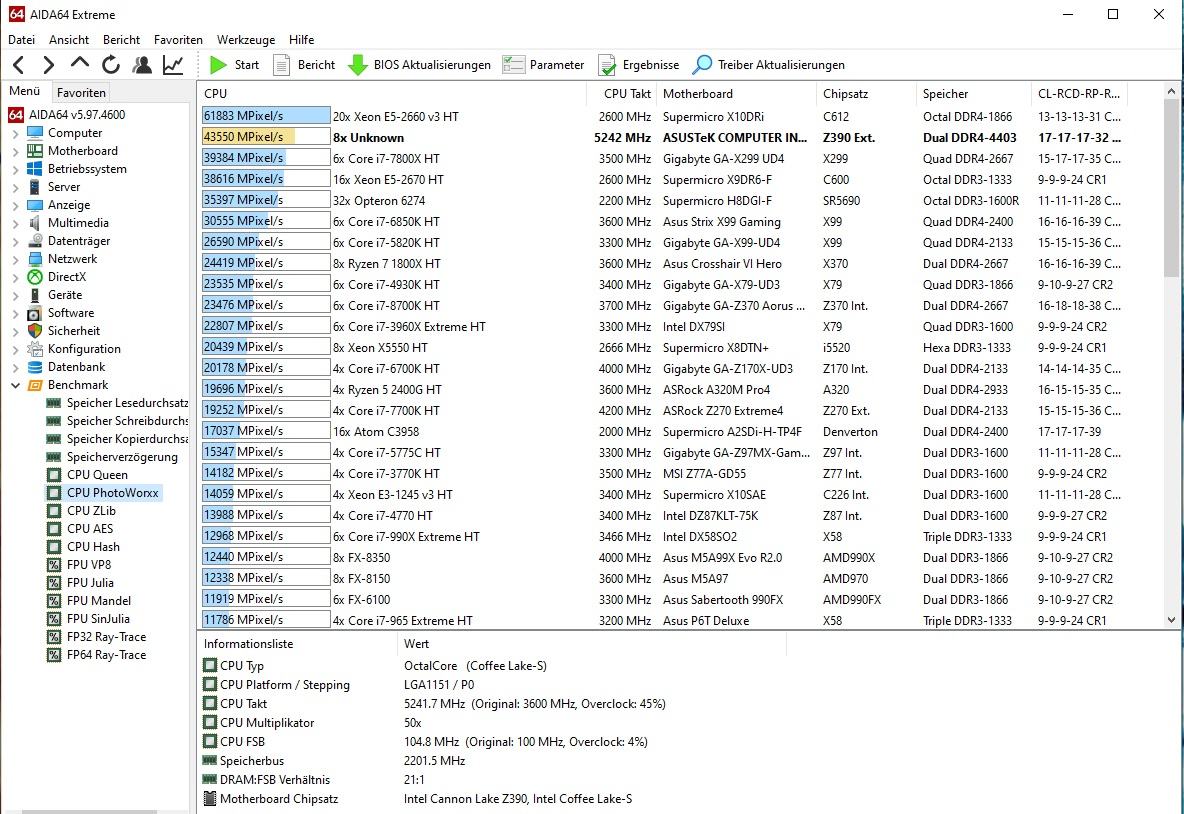Sort by Speicher column header
1184x814 pixels.
click(973, 94)
